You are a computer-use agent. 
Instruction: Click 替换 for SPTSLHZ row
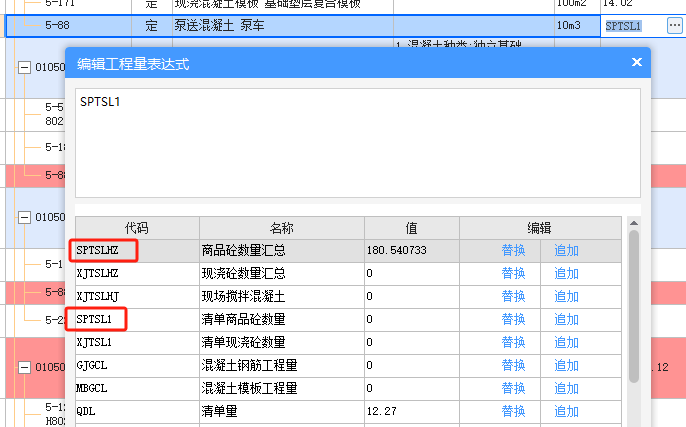click(x=513, y=250)
